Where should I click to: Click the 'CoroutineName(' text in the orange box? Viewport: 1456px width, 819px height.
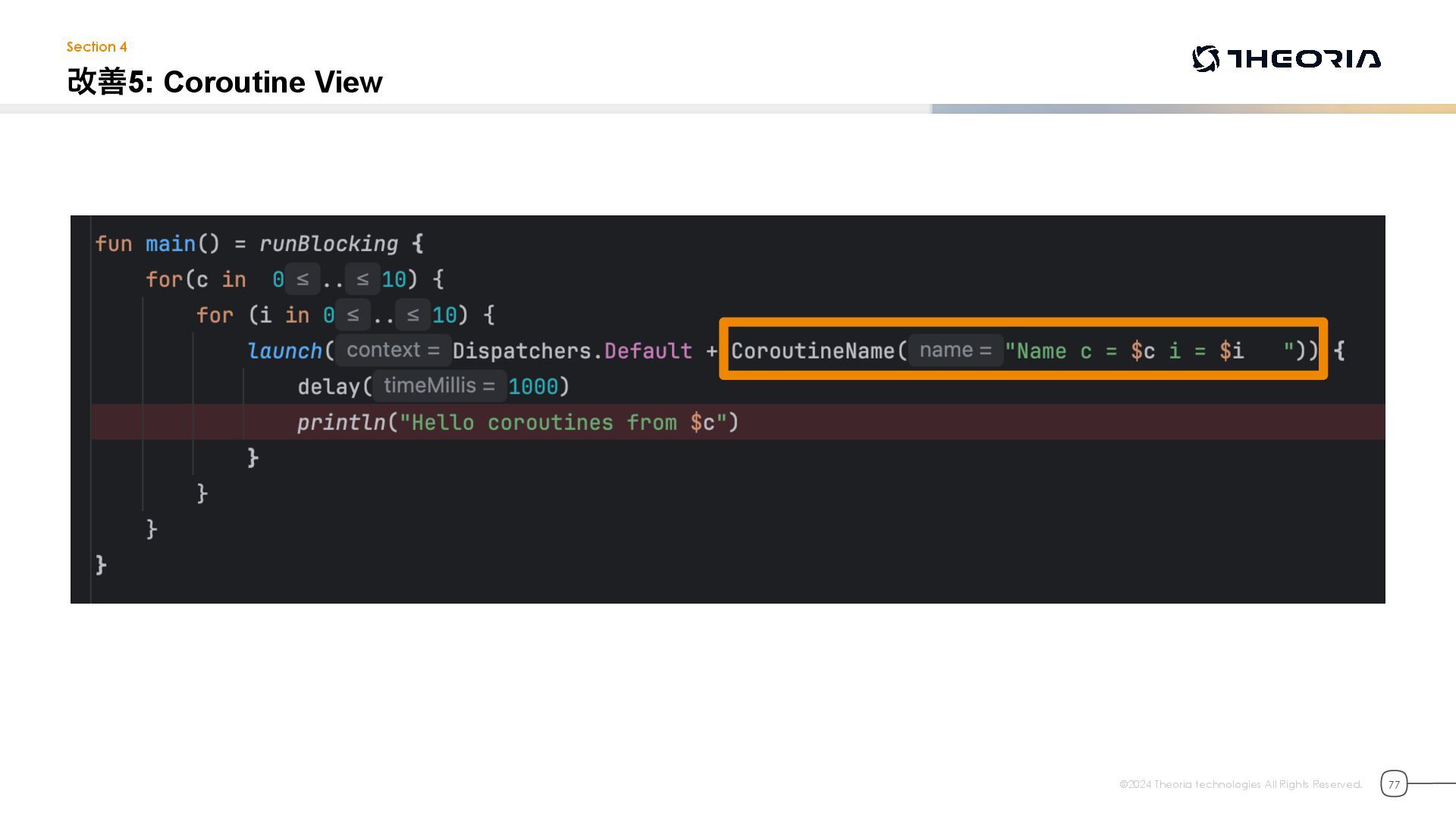817,351
